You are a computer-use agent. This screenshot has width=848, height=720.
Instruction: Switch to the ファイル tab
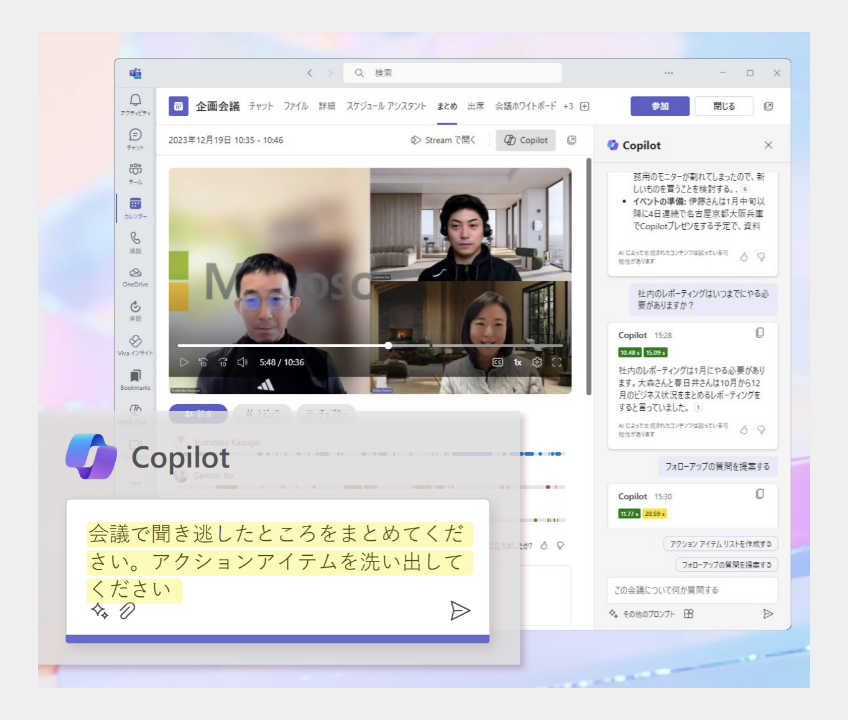(x=295, y=106)
